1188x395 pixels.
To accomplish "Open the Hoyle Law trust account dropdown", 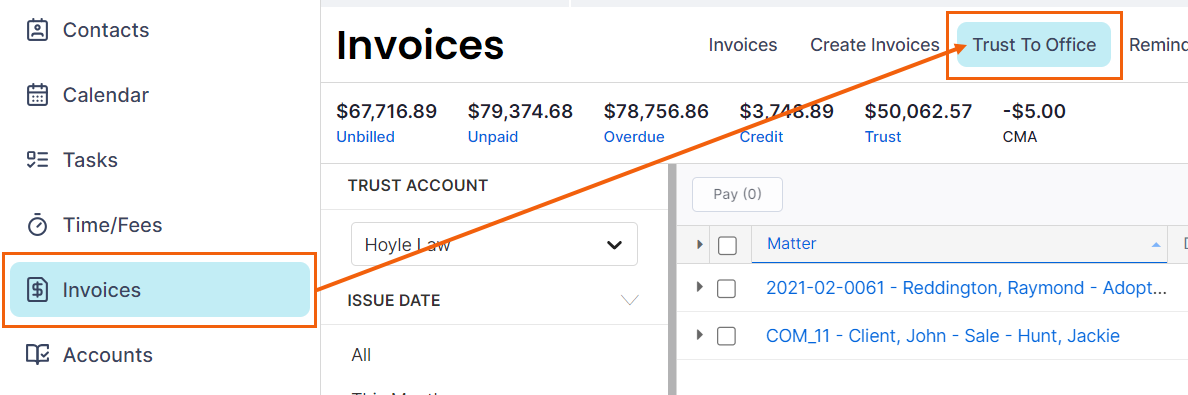I will (x=494, y=244).
